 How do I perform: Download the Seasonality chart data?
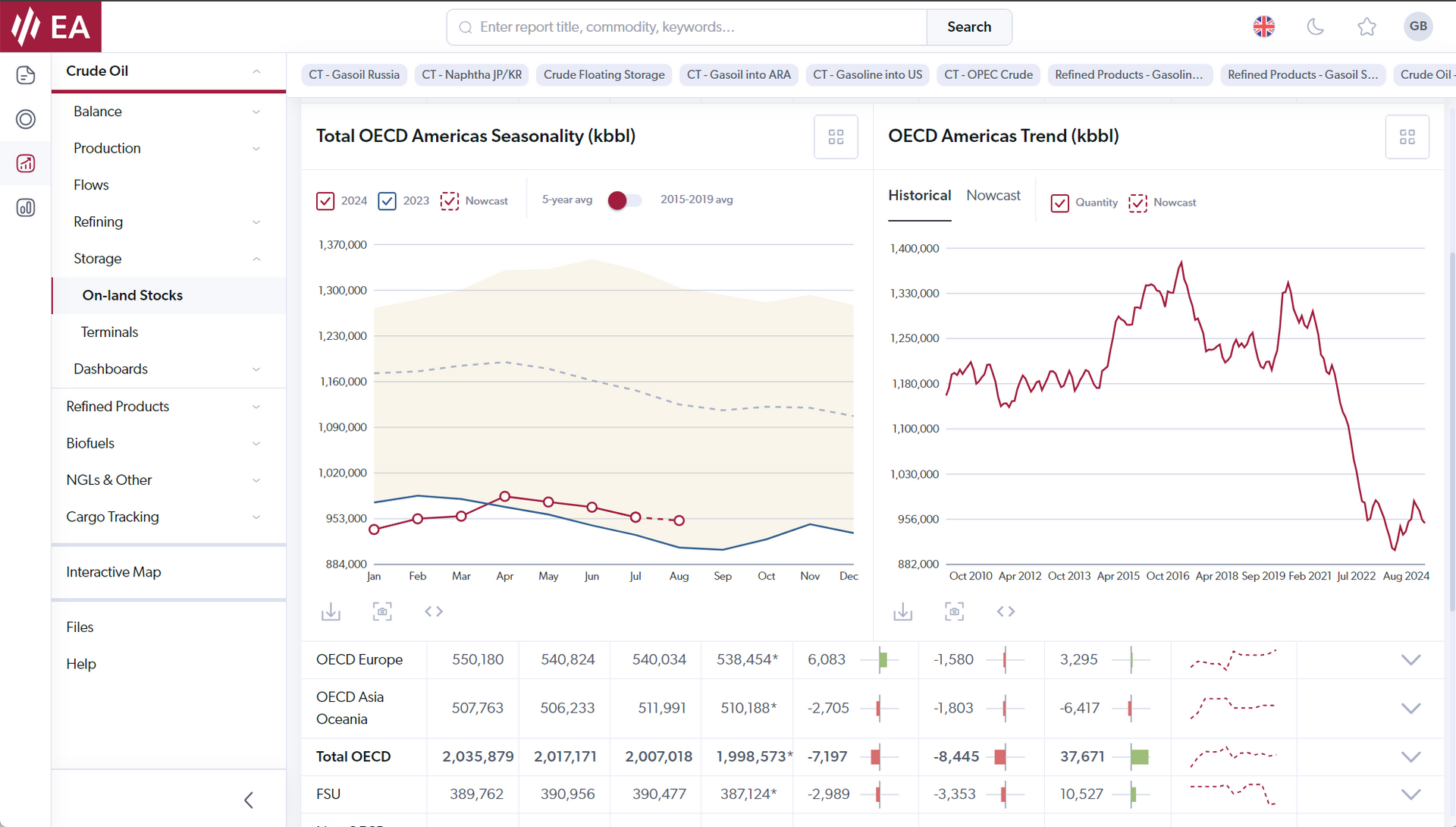(331, 612)
